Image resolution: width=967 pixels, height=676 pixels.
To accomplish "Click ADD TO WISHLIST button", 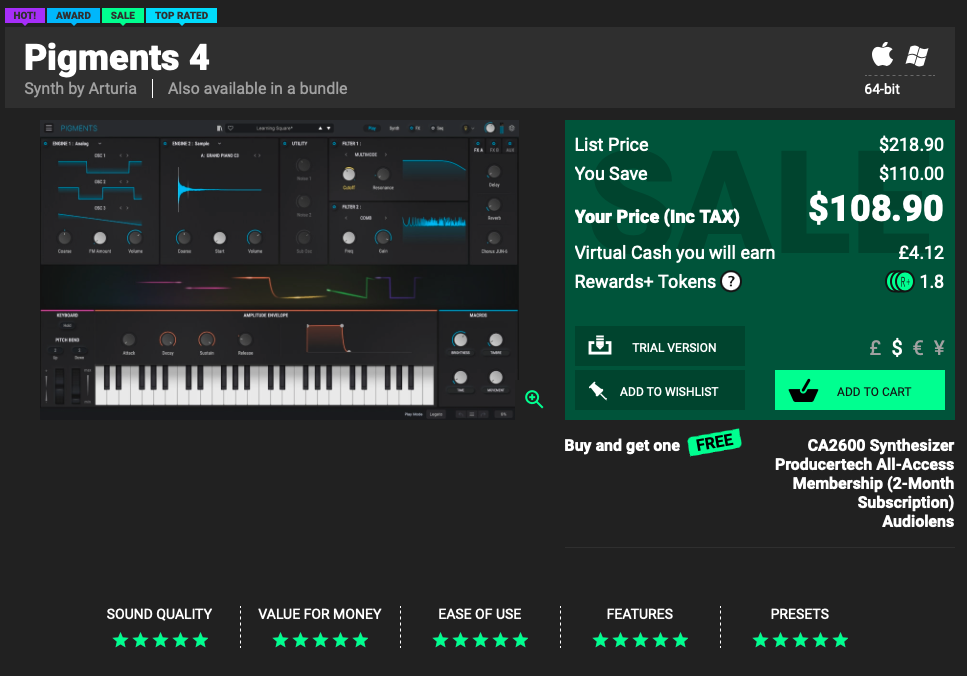I will [x=660, y=390].
